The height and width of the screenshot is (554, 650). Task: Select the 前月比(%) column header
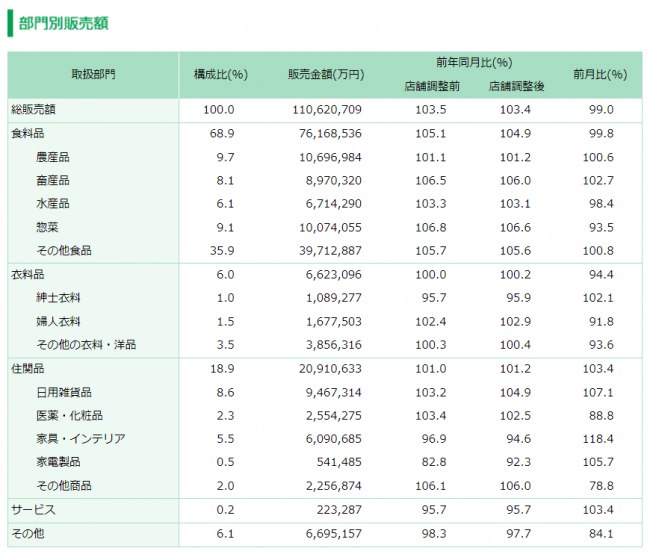(x=600, y=74)
